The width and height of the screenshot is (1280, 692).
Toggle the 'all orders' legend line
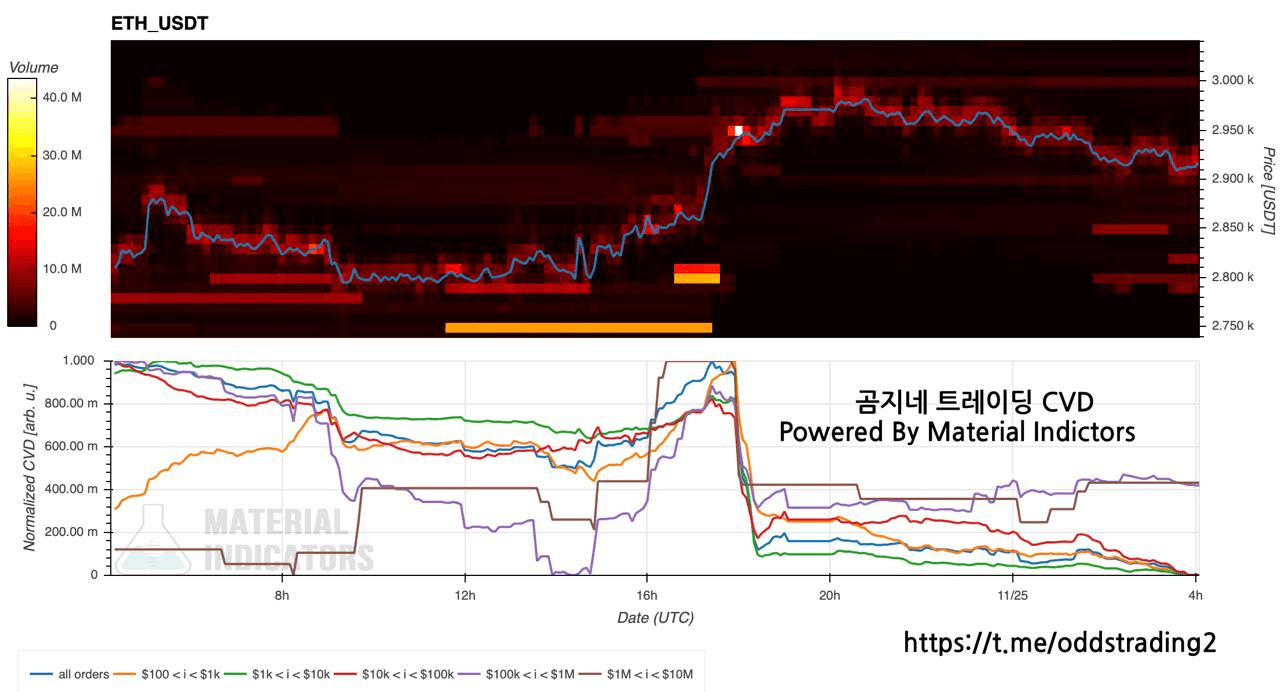(71, 674)
